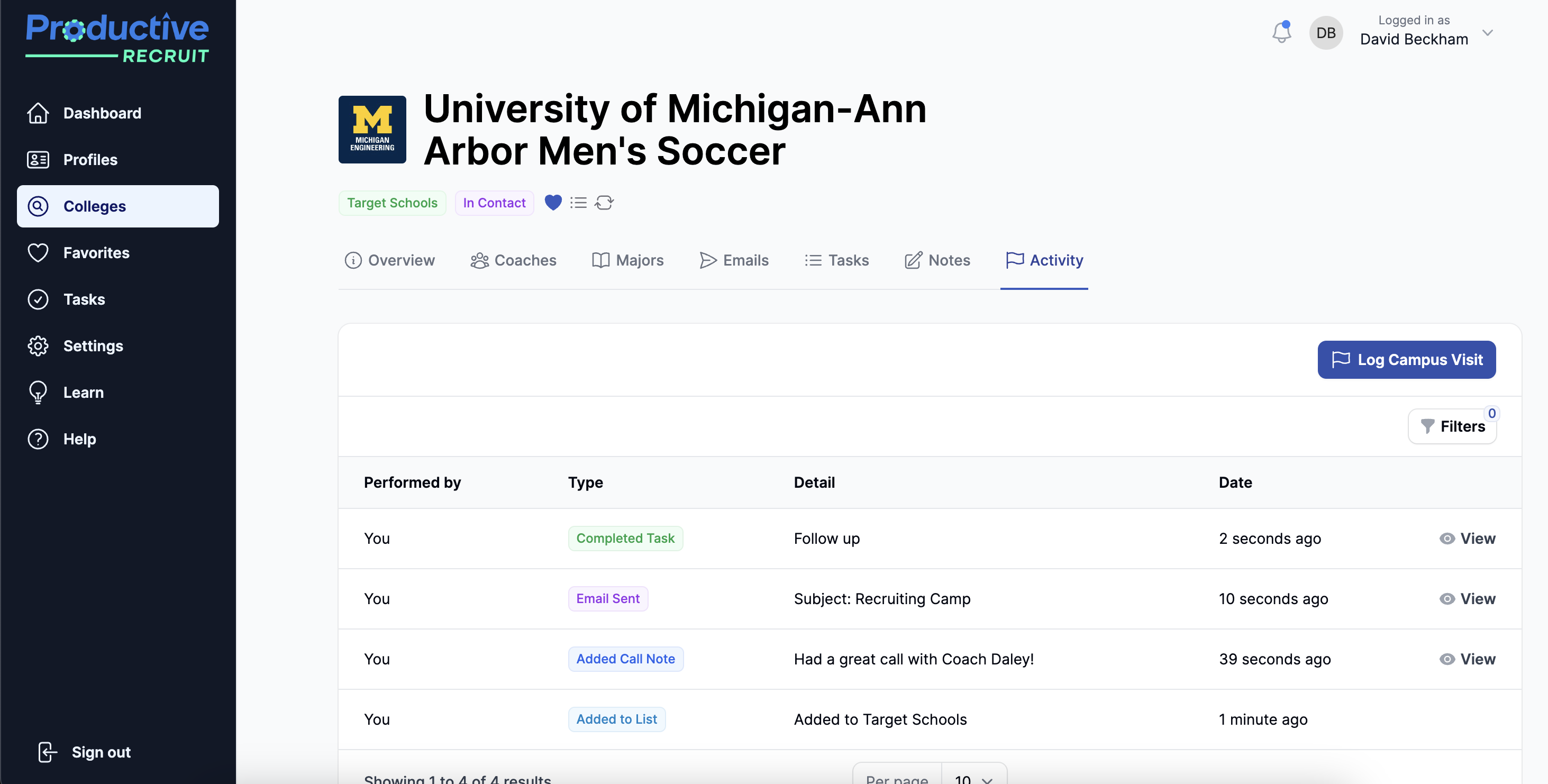
Task: Open the Filters button
Action: point(1452,426)
